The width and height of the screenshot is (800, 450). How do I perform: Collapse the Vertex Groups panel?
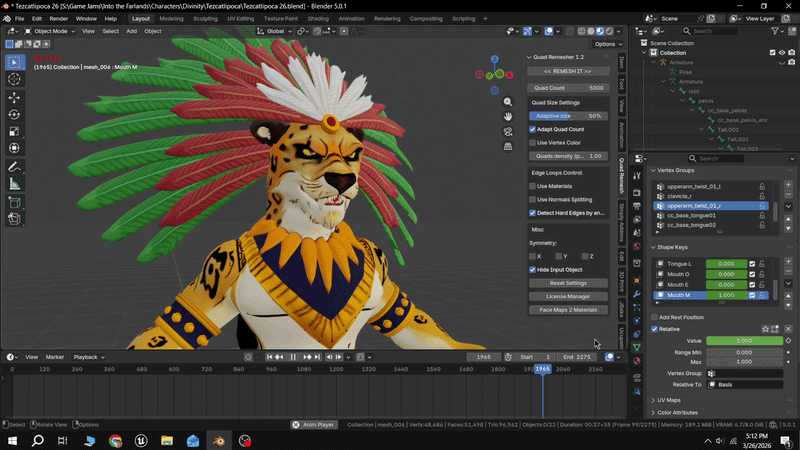[653, 170]
